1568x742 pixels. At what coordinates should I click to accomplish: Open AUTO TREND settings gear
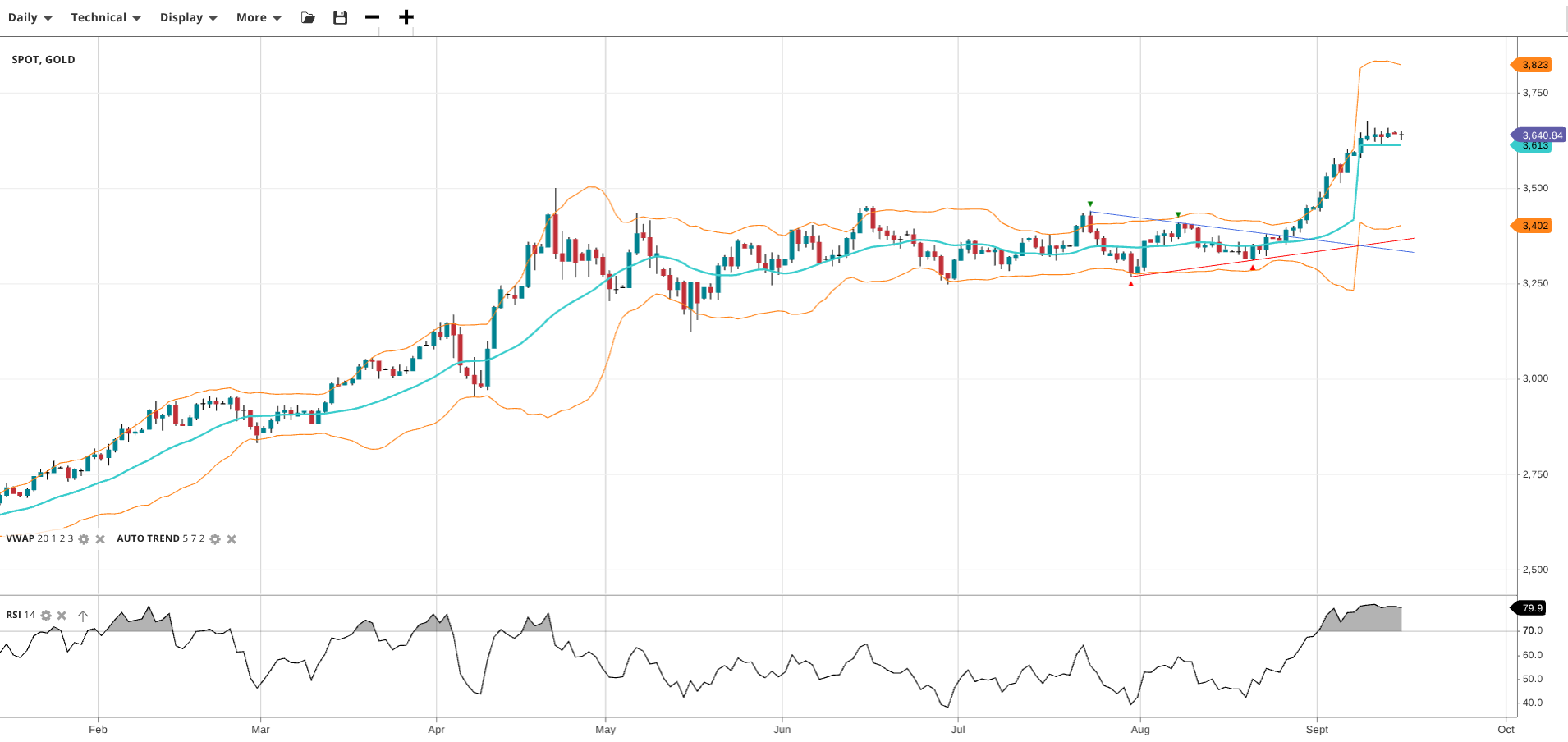click(215, 539)
